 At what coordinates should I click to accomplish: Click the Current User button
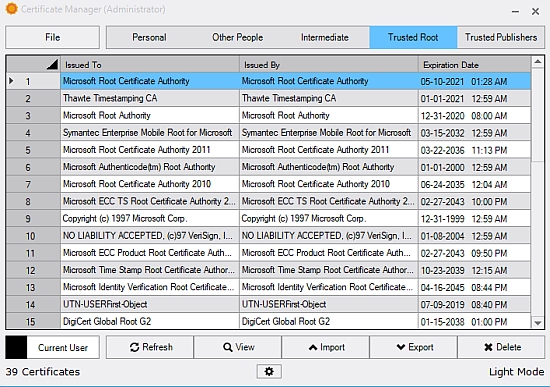(x=63, y=347)
